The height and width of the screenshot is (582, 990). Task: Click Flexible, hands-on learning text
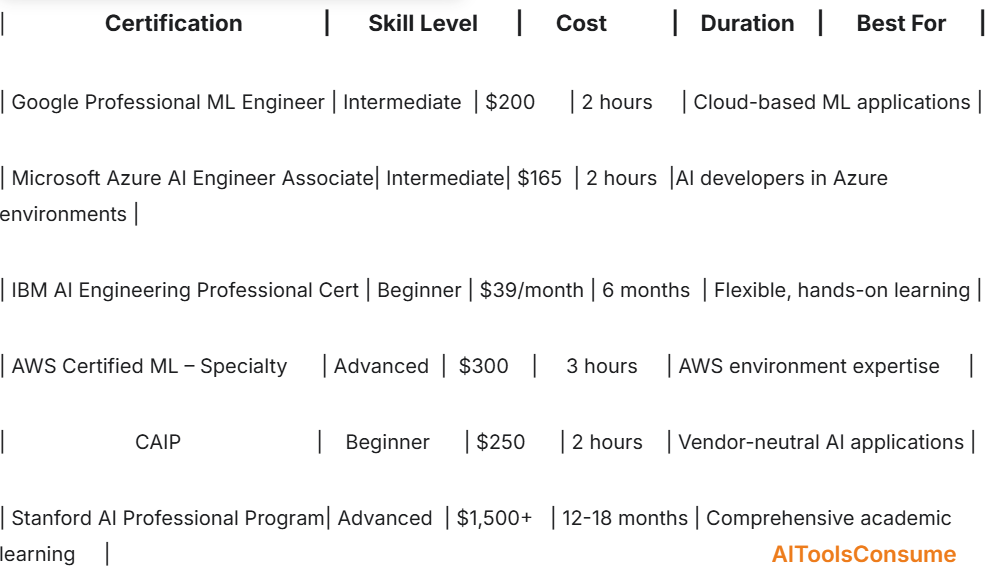[x=841, y=290]
